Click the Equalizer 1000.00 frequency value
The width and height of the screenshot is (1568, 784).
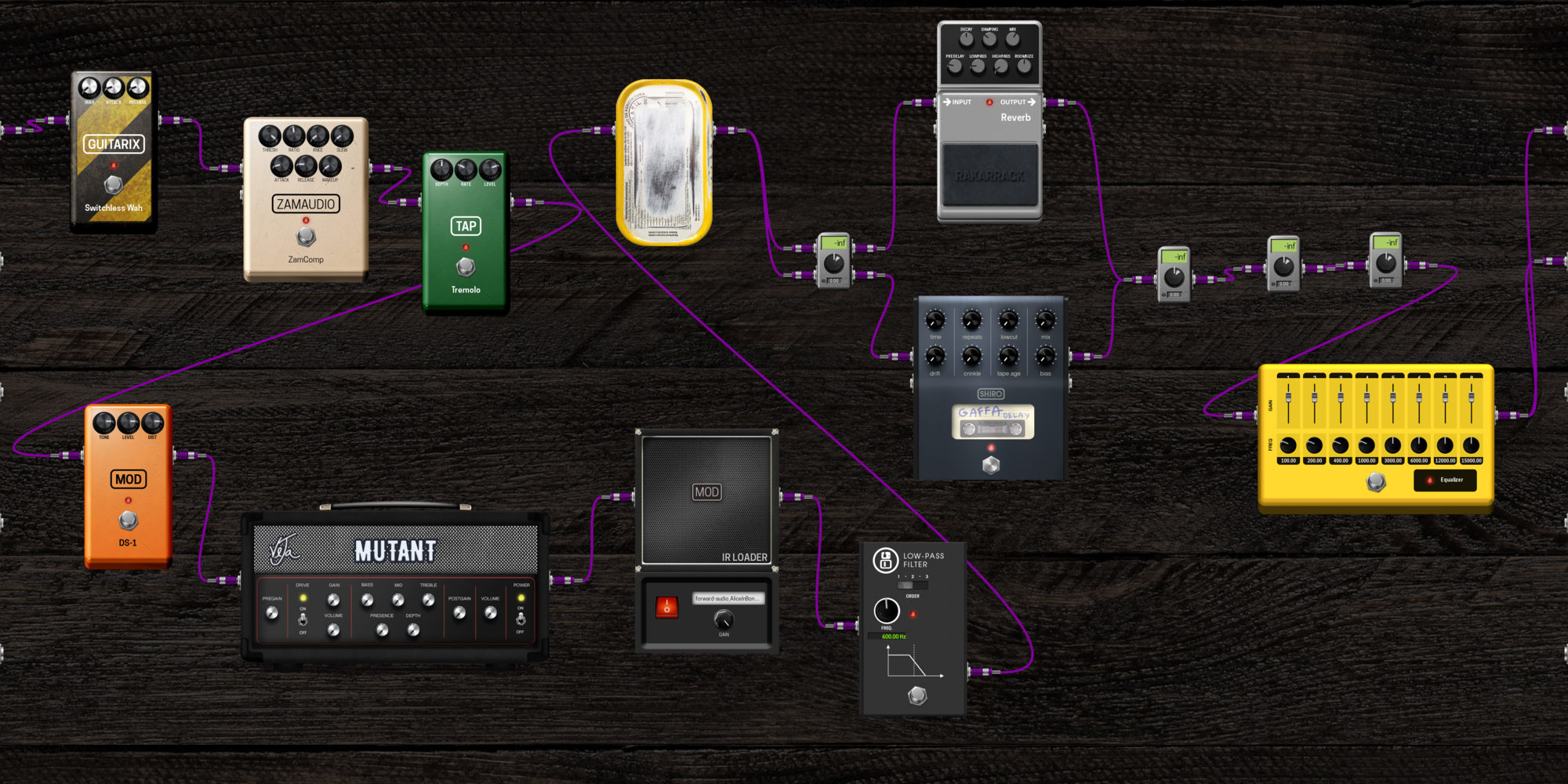(x=1367, y=461)
